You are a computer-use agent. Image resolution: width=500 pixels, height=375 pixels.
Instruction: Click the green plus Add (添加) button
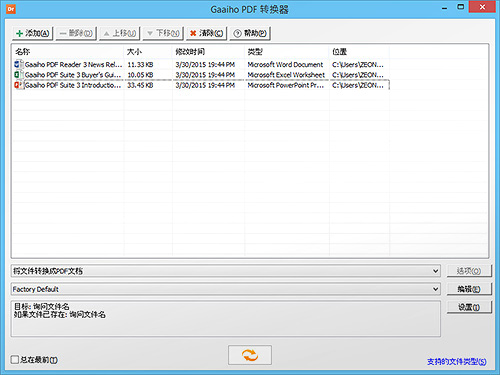[x=33, y=33]
